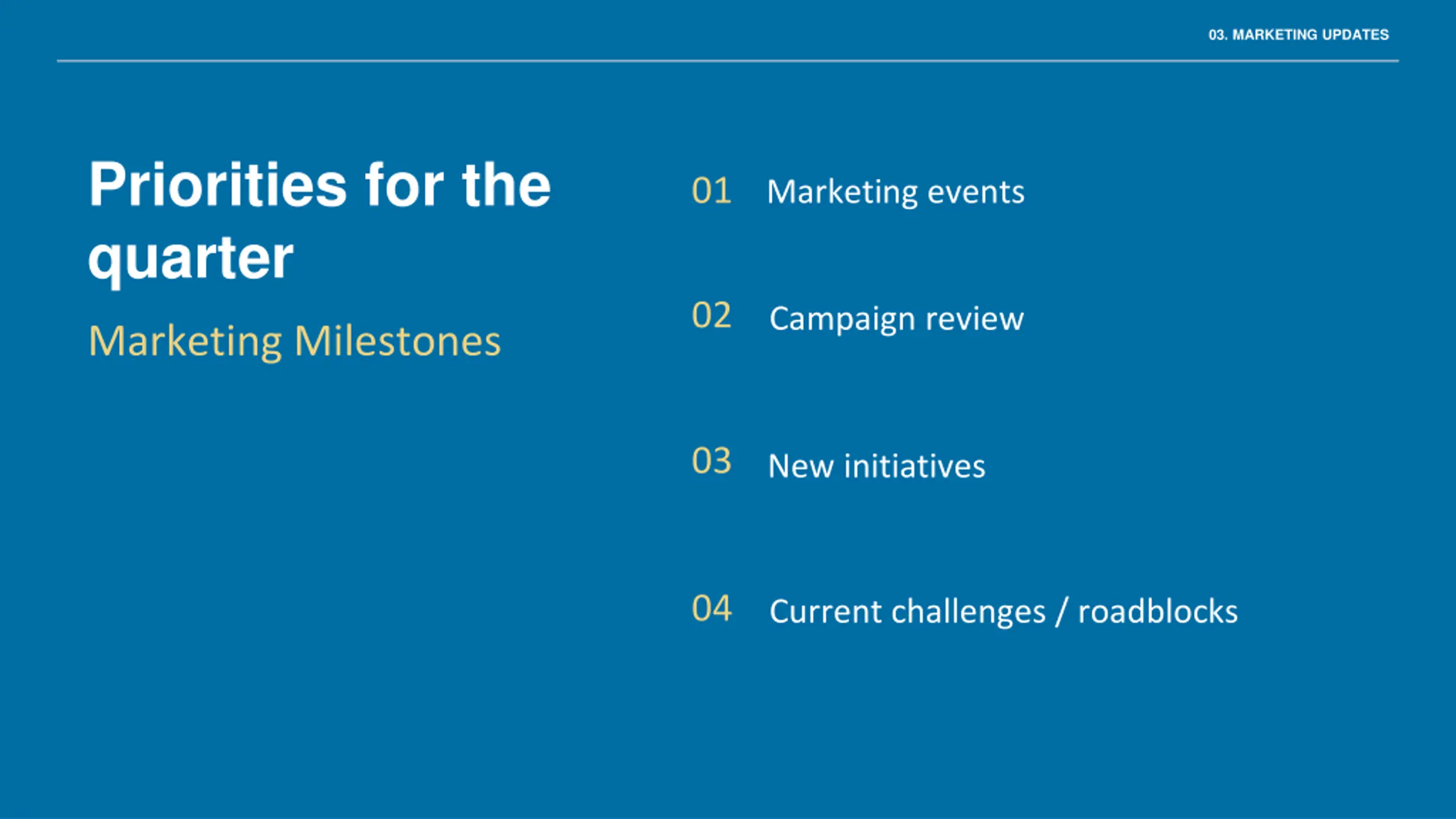Click the word "review" in the second item
Screen dimensions: 1456x819
point(974,319)
